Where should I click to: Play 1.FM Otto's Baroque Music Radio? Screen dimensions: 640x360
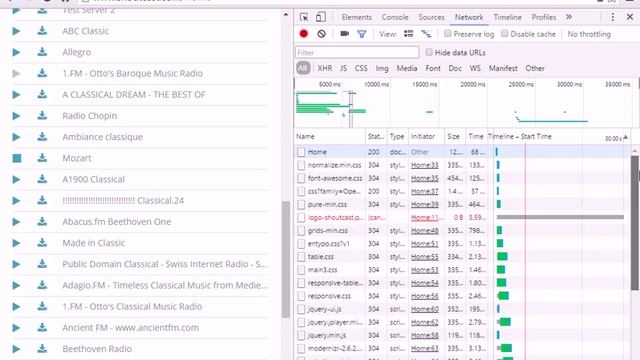(16, 73)
